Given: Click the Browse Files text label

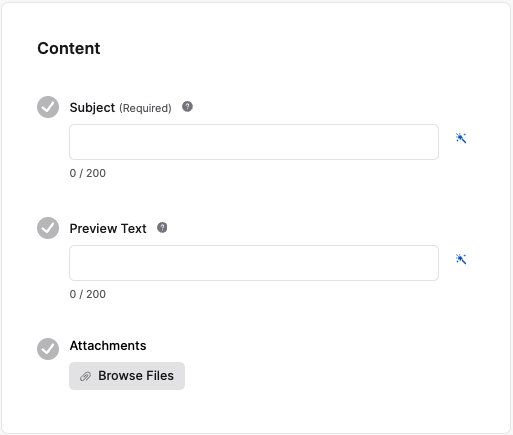Looking at the screenshot, I should (x=136, y=376).
